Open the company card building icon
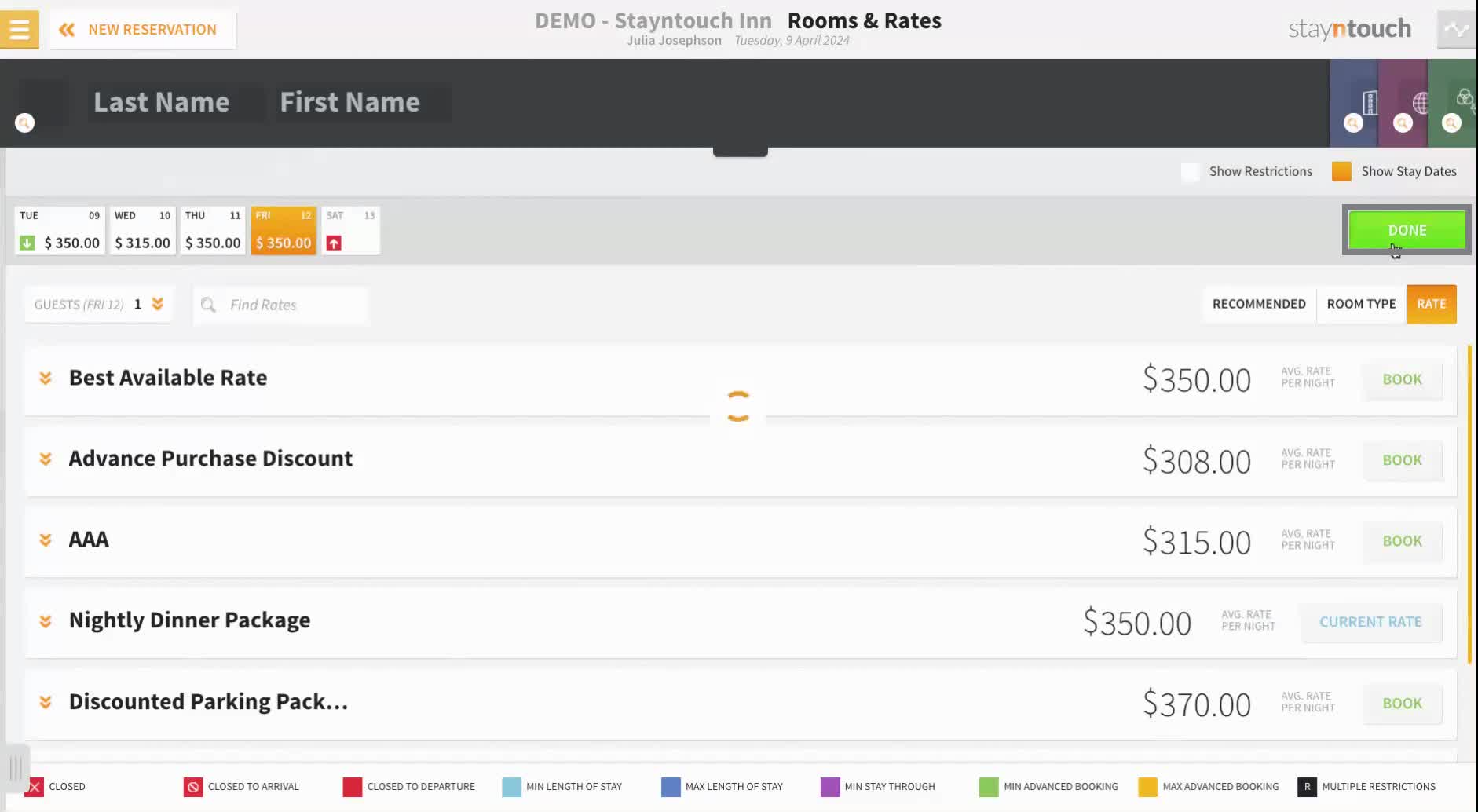The height and width of the screenshot is (812, 1478). click(x=1370, y=103)
